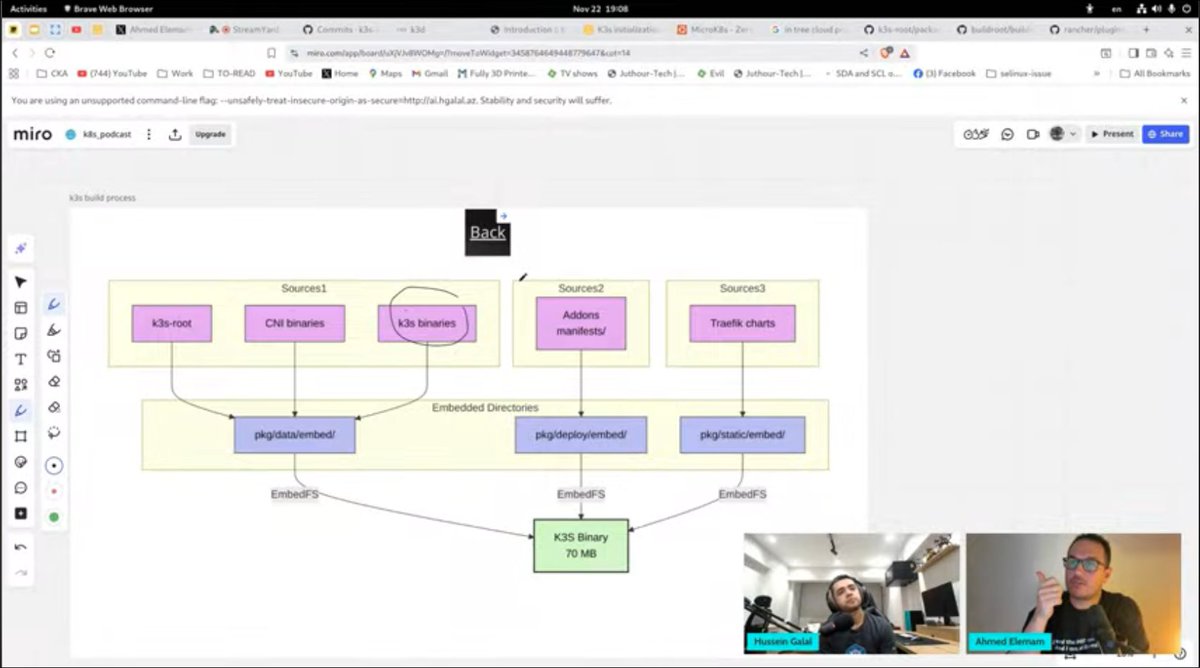This screenshot has width=1200, height=668.
Task: Go back in browser history
Action: pos(14,53)
